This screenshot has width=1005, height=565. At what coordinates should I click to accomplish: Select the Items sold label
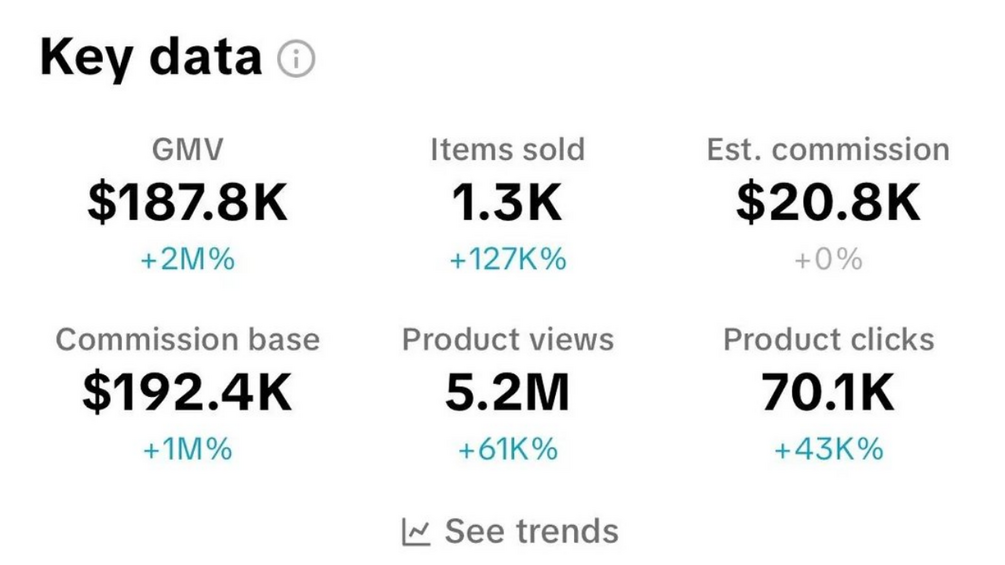[x=507, y=150]
